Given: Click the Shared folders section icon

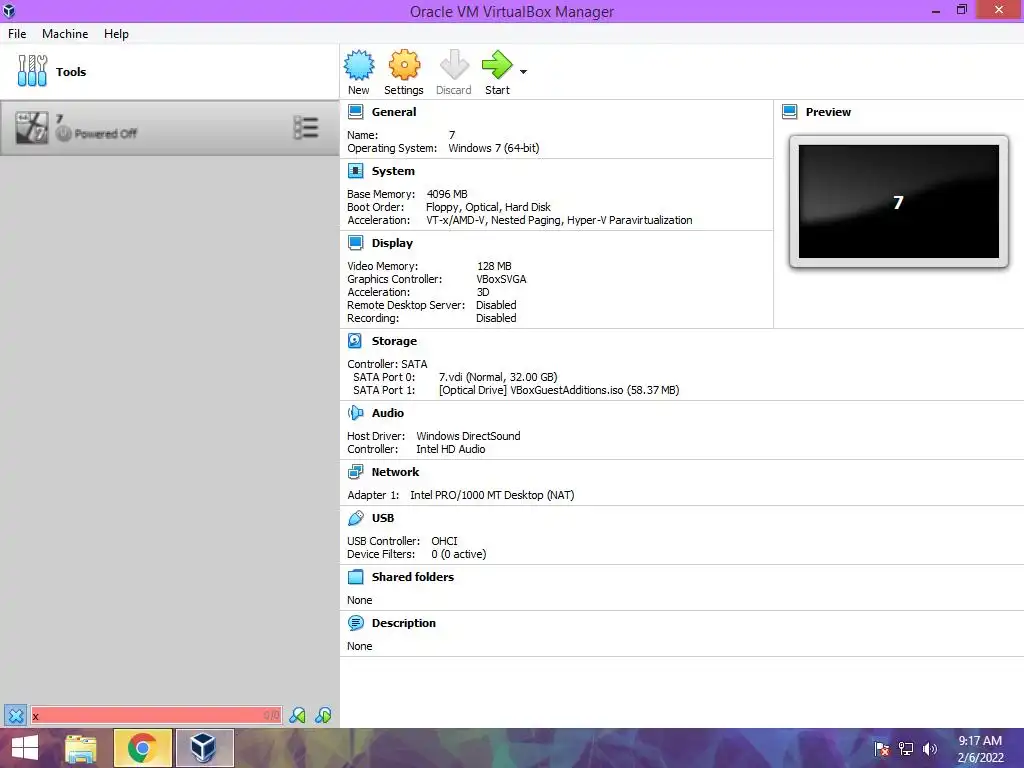Looking at the screenshot, I should (355, 577).
